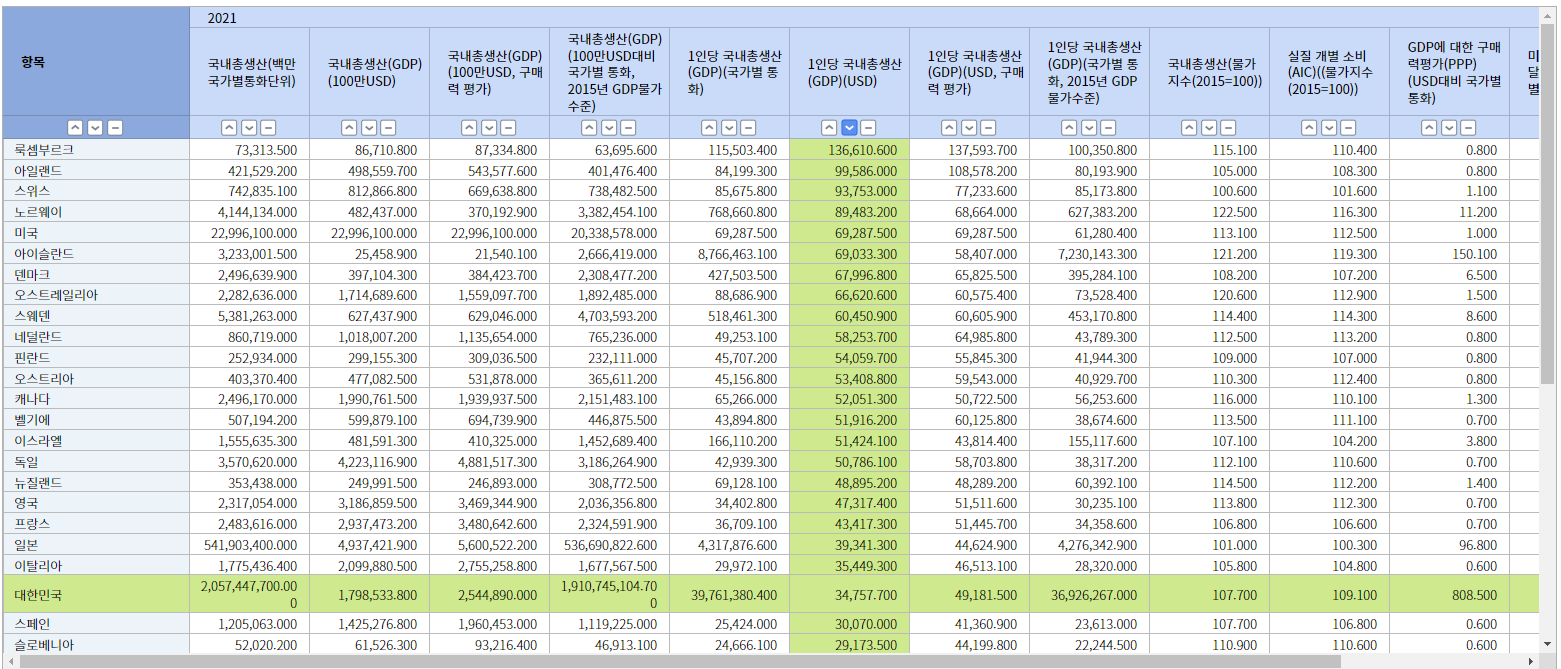Sort 실질 개별 소비(AIC) column ascending
1561x669 pixels.
(x=1309, y=128)
